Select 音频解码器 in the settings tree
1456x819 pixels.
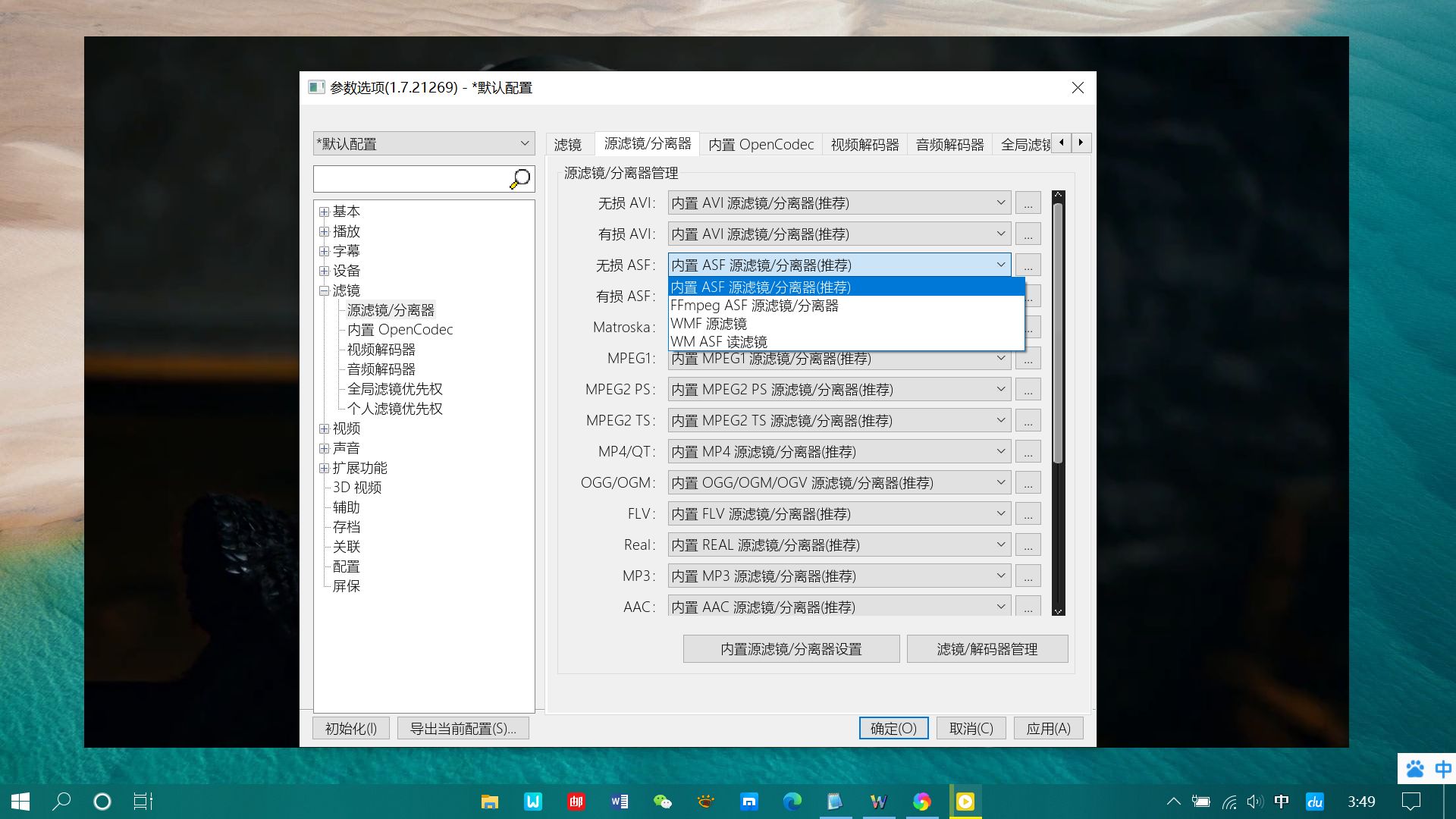coord(381,369)
